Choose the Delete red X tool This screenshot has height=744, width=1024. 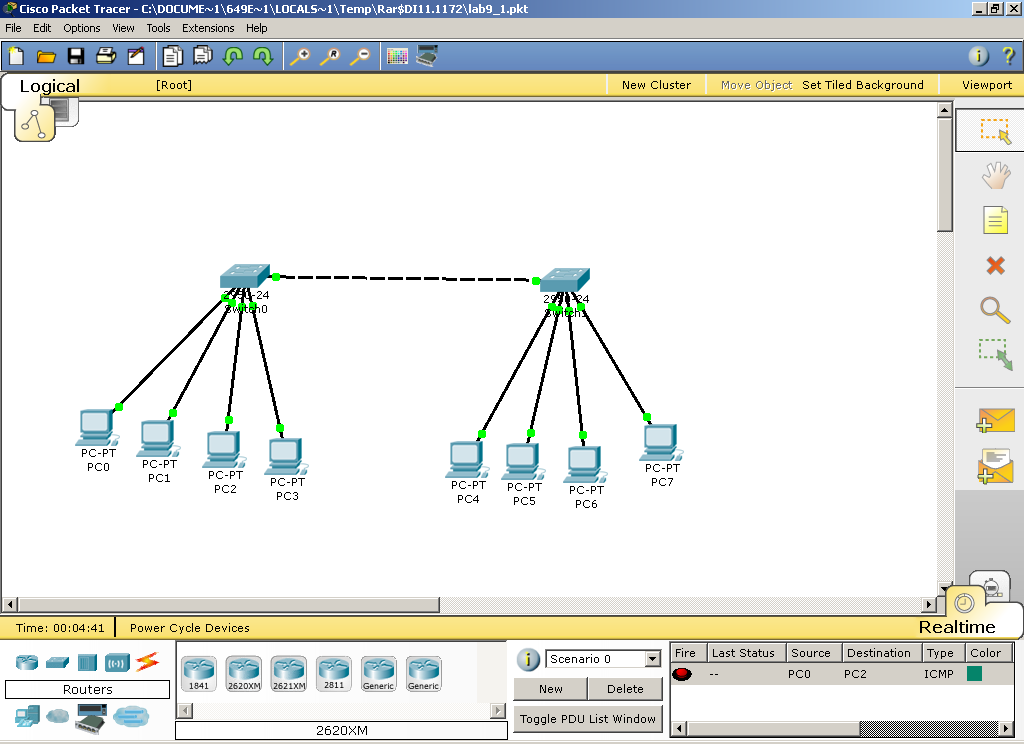point(995,265)
